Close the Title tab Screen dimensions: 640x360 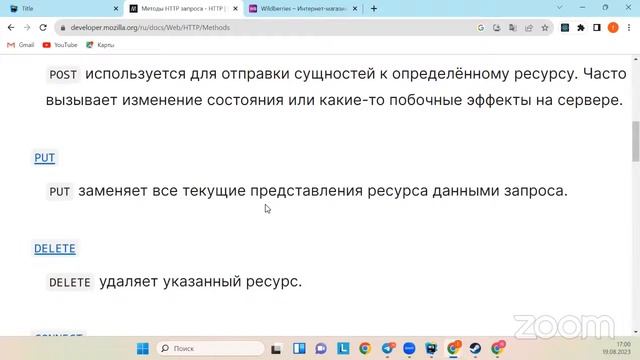[x=116, y=9]
